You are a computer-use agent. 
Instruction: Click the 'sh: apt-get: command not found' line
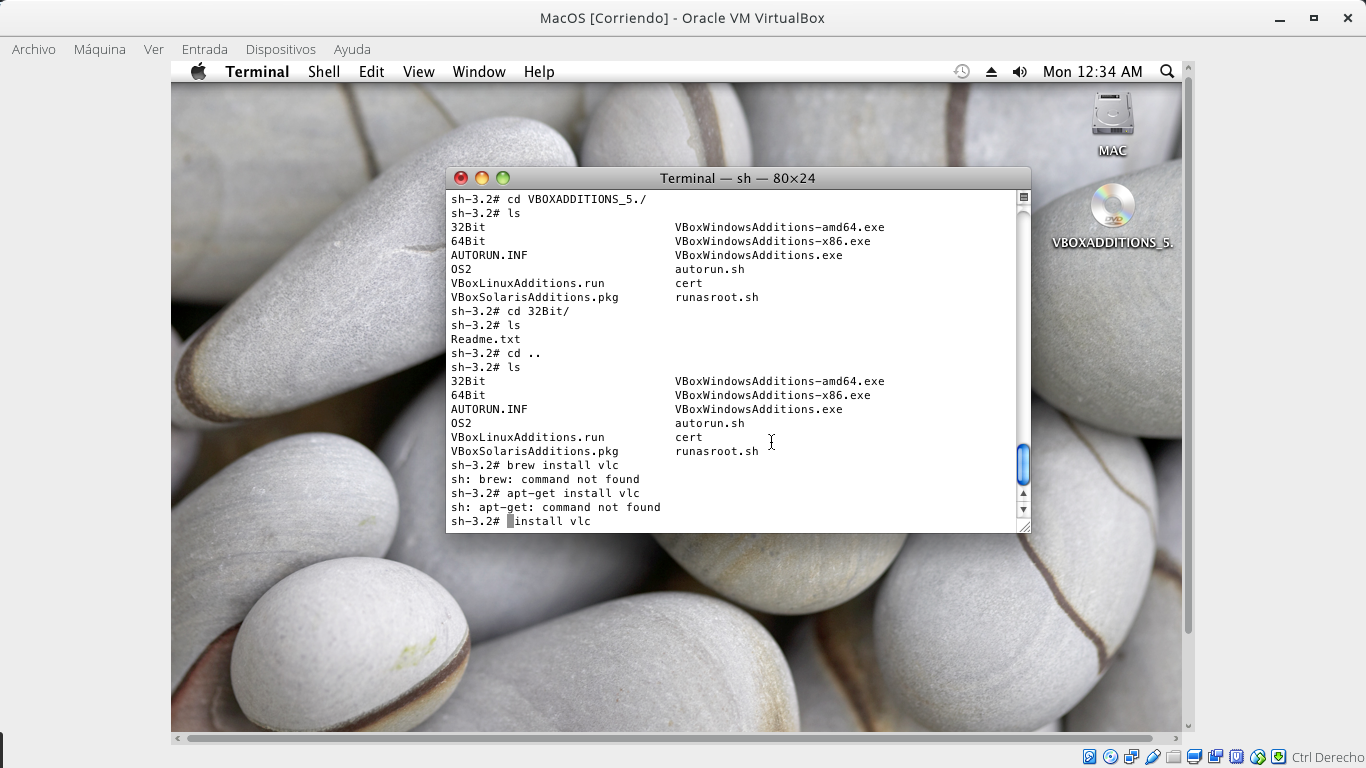click(x=556, y=507)
